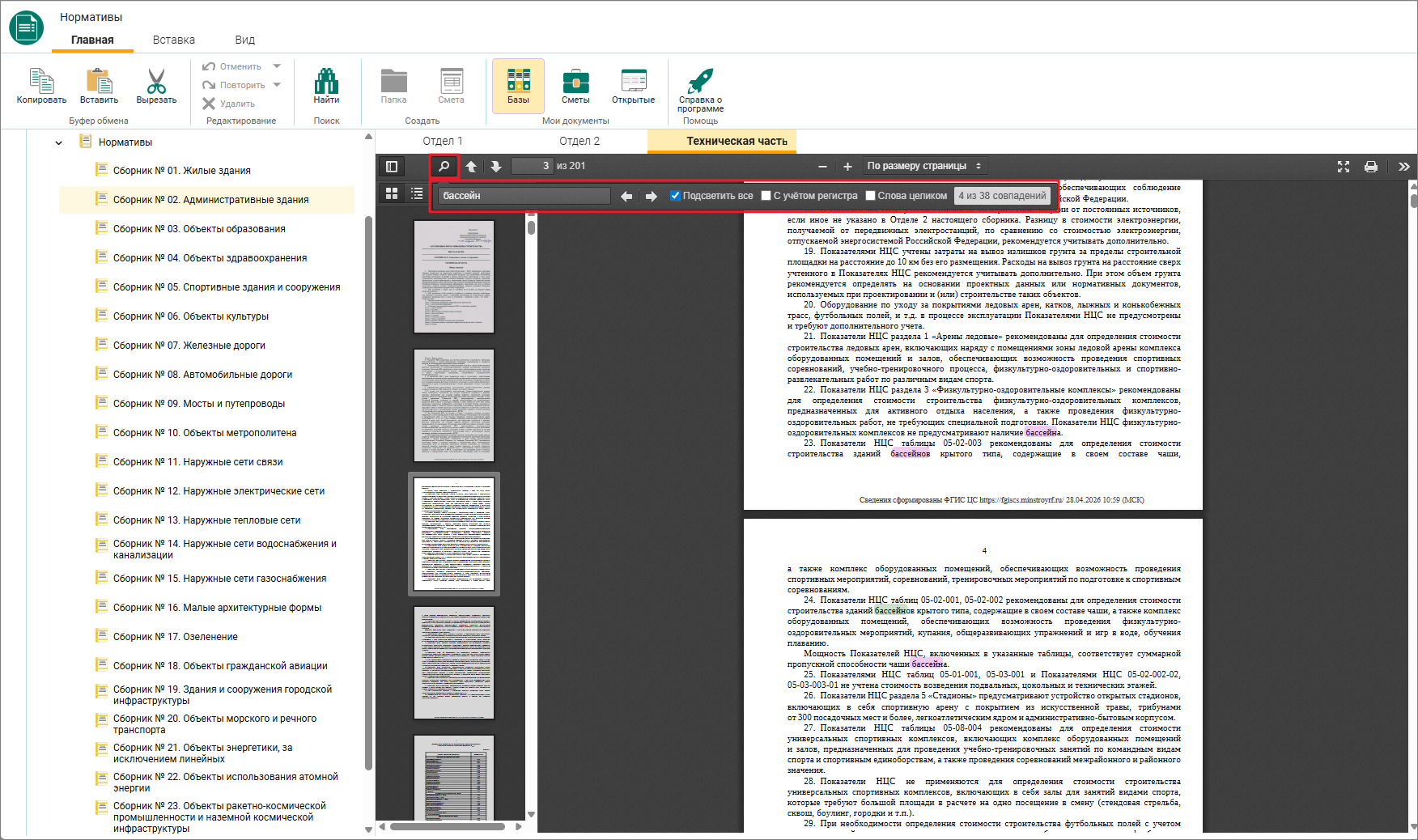This screenshot has height=840, width=1418.
Task: Collapse the Нормативы tree node
Action: pos(58,143)
